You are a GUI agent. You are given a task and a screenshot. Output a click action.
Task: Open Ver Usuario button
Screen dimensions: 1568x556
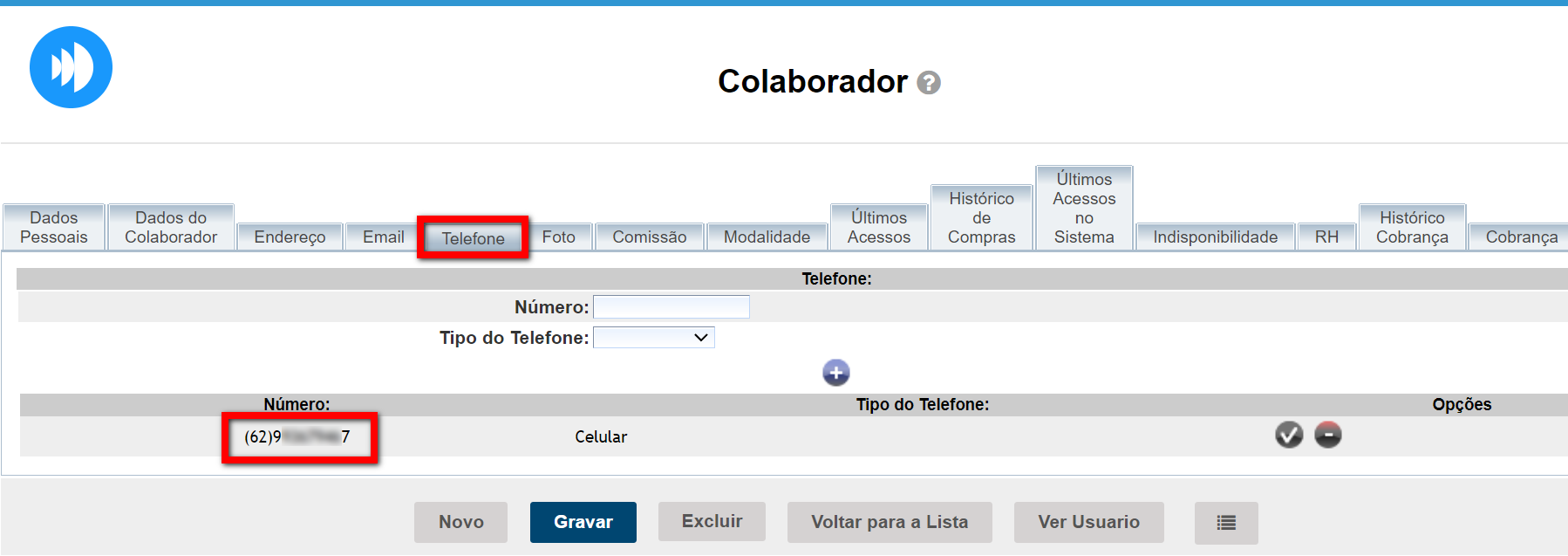1088,522
